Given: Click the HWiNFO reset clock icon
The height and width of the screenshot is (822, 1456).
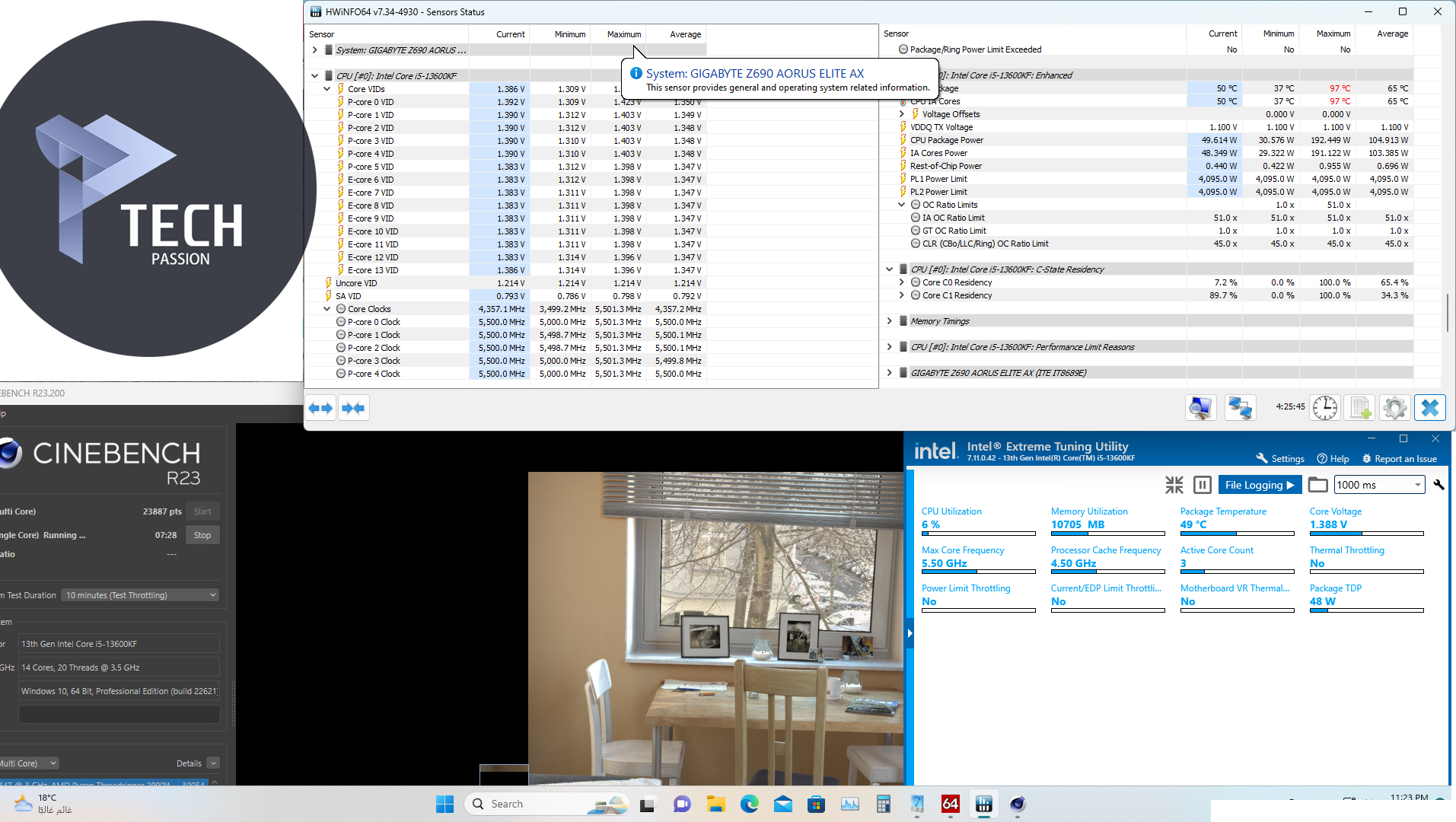Looking at the screenshot, I should (x=1324, y=409).
